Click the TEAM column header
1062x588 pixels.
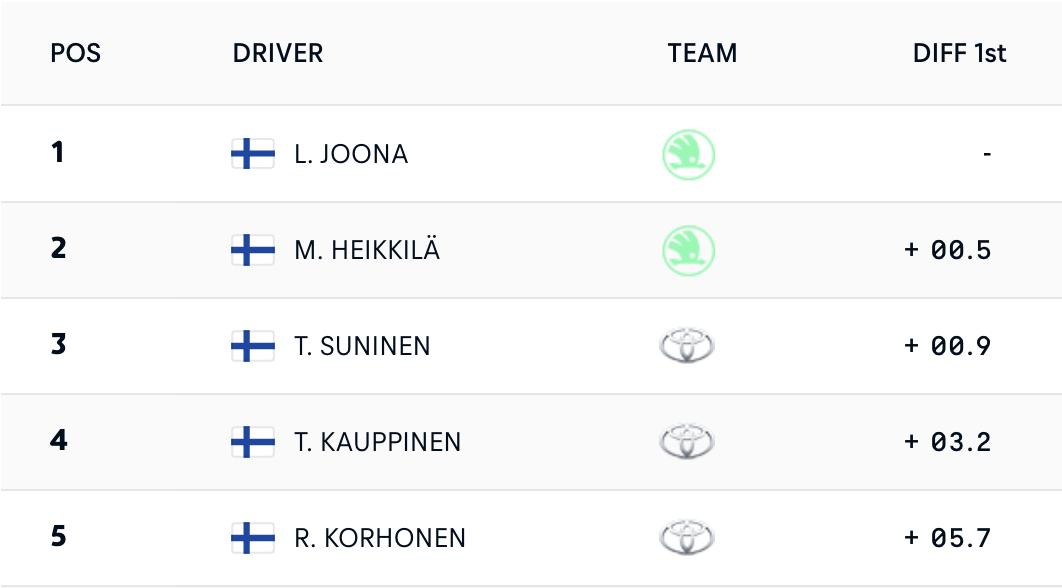click(x=702, y=53)
